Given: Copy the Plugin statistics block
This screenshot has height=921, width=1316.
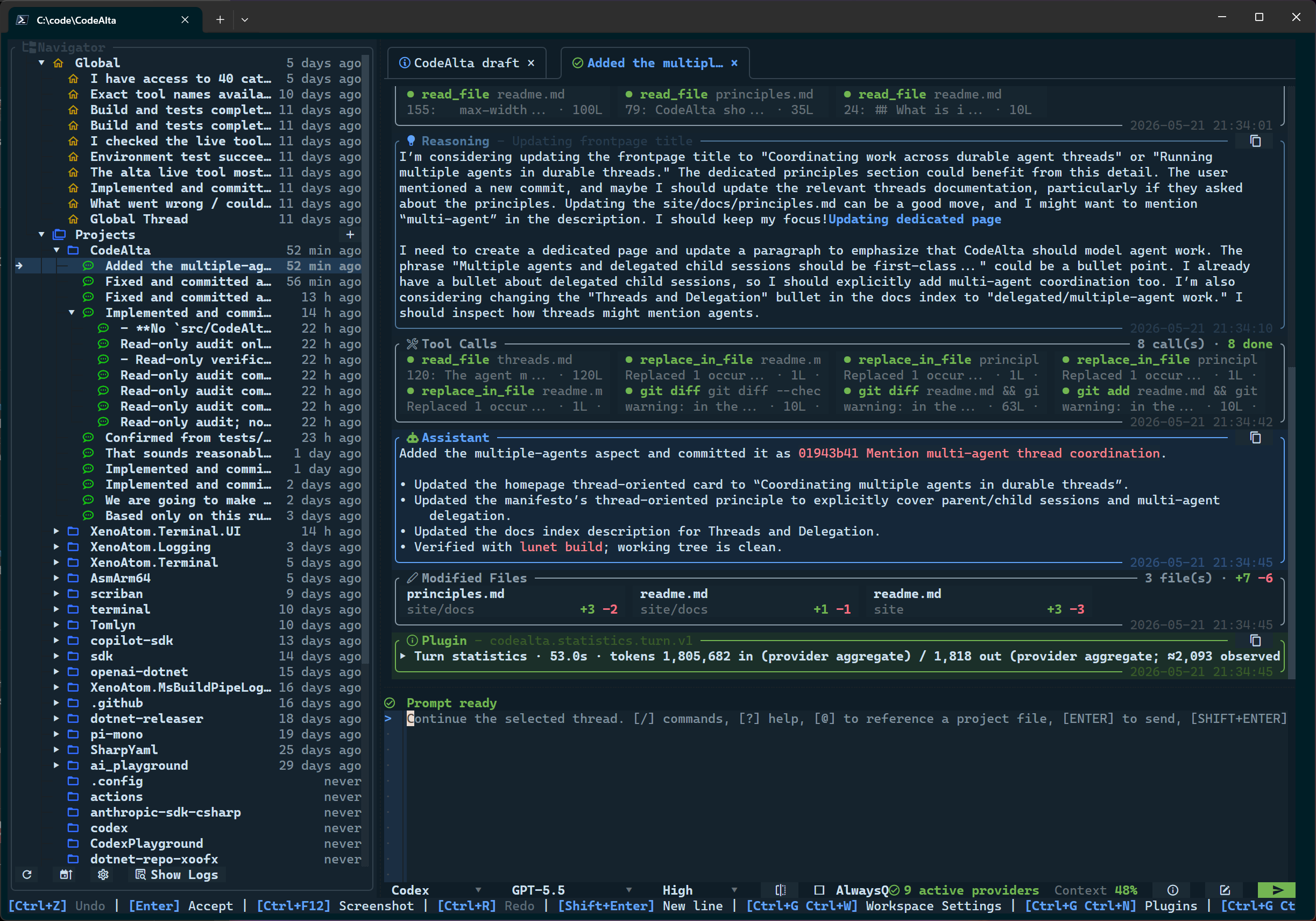Looking at the screenshot, I should click(1255, 641).
